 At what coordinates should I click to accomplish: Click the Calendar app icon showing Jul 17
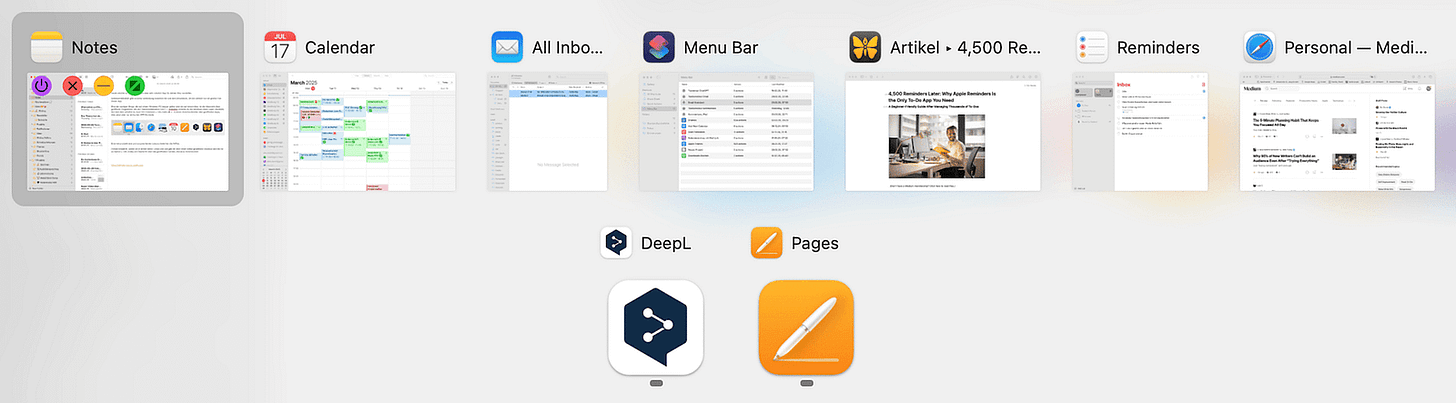pos(280,48)
